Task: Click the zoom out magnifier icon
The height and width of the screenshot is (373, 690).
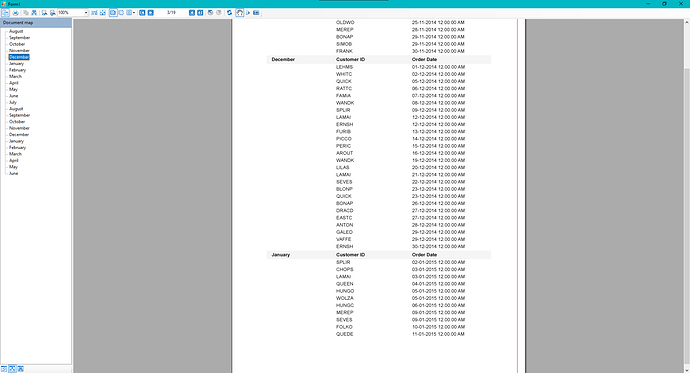Action: pos(44,13)
